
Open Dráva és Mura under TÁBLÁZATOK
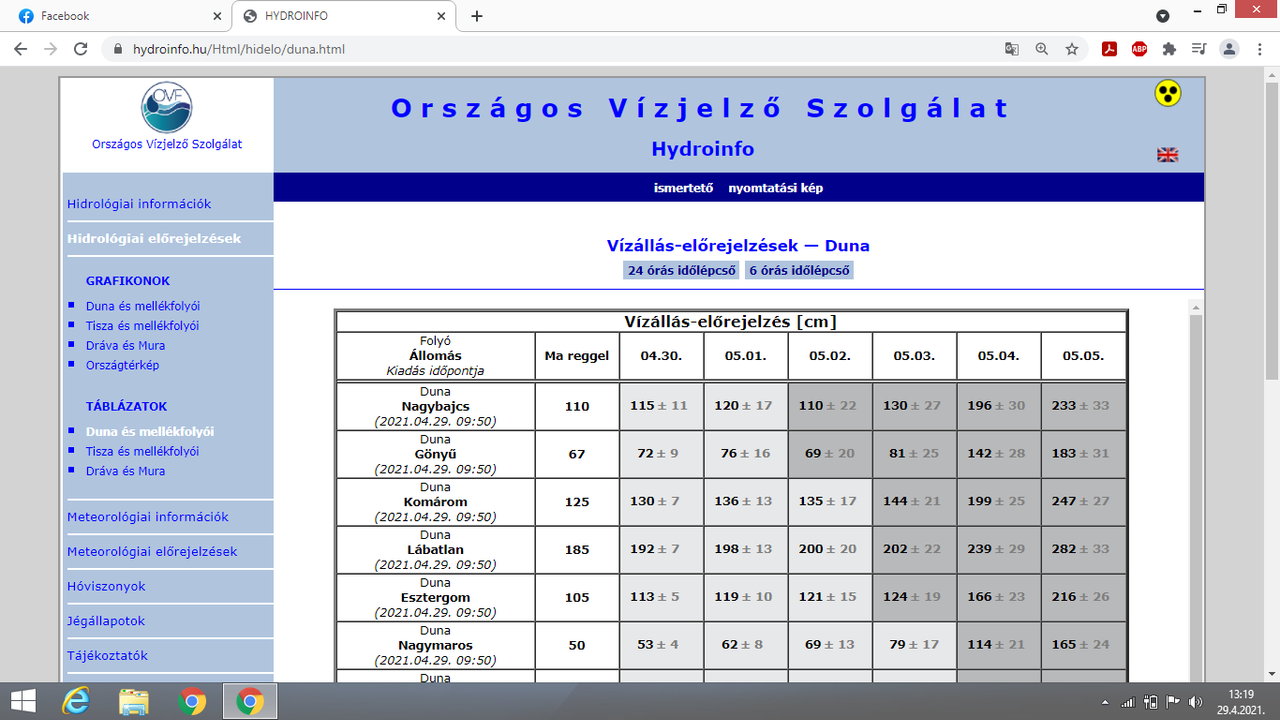coord(126,471)
